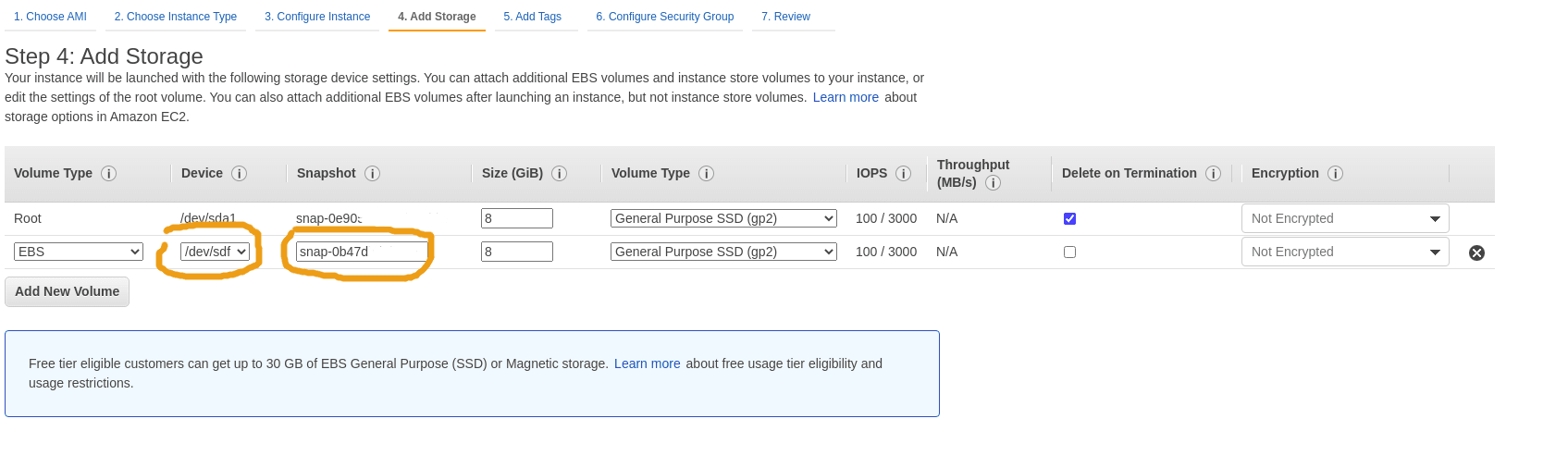
Task: Remove the EBS volume row
Action: (x=1476, y=252)
